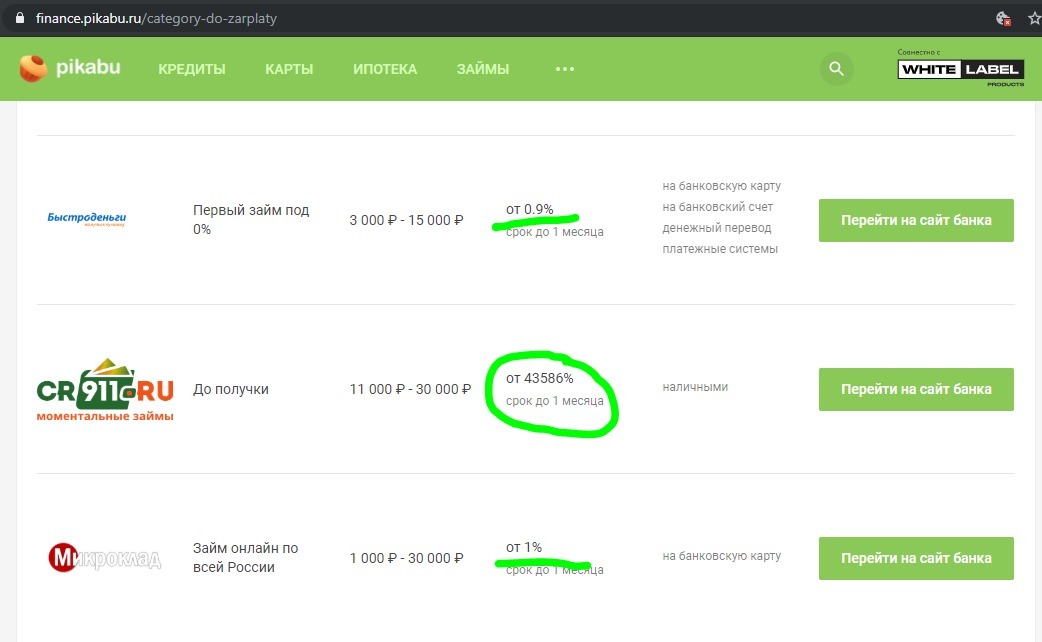The width and height of the screenshot is (1042, 642).
Task: Click the White Label products logo
Action: pyautogui.click(x=960, y=69)
